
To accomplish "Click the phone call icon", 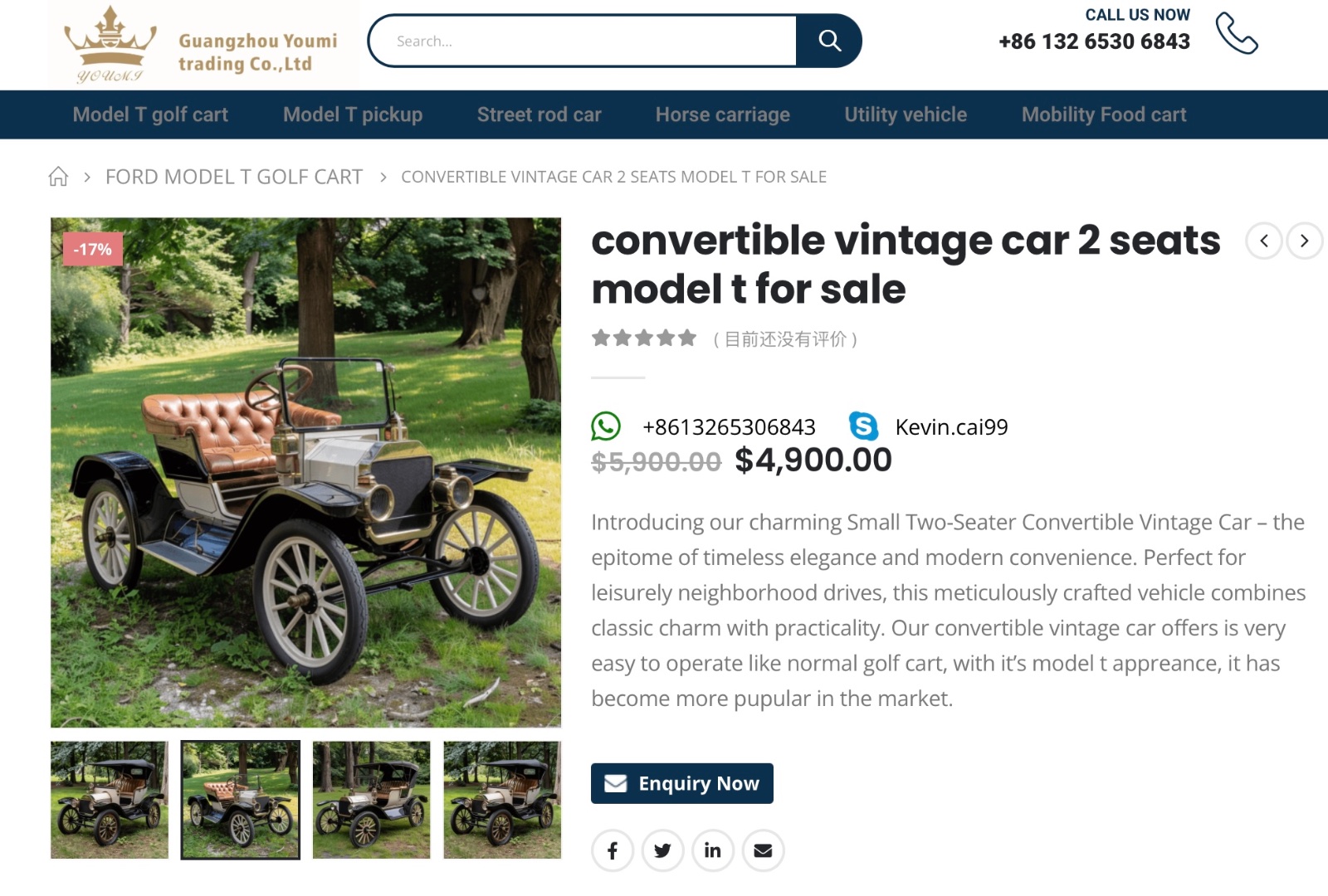I will click(1237, 33).
